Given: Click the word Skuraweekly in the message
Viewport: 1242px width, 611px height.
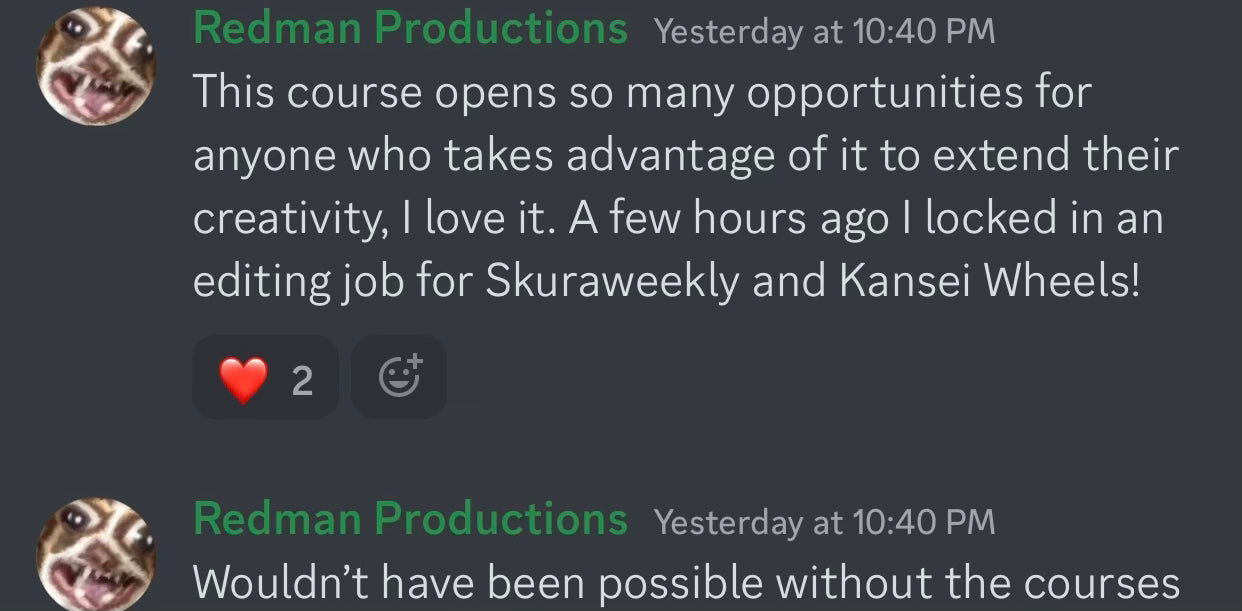Looking at the screenshot, I should 612,282.
